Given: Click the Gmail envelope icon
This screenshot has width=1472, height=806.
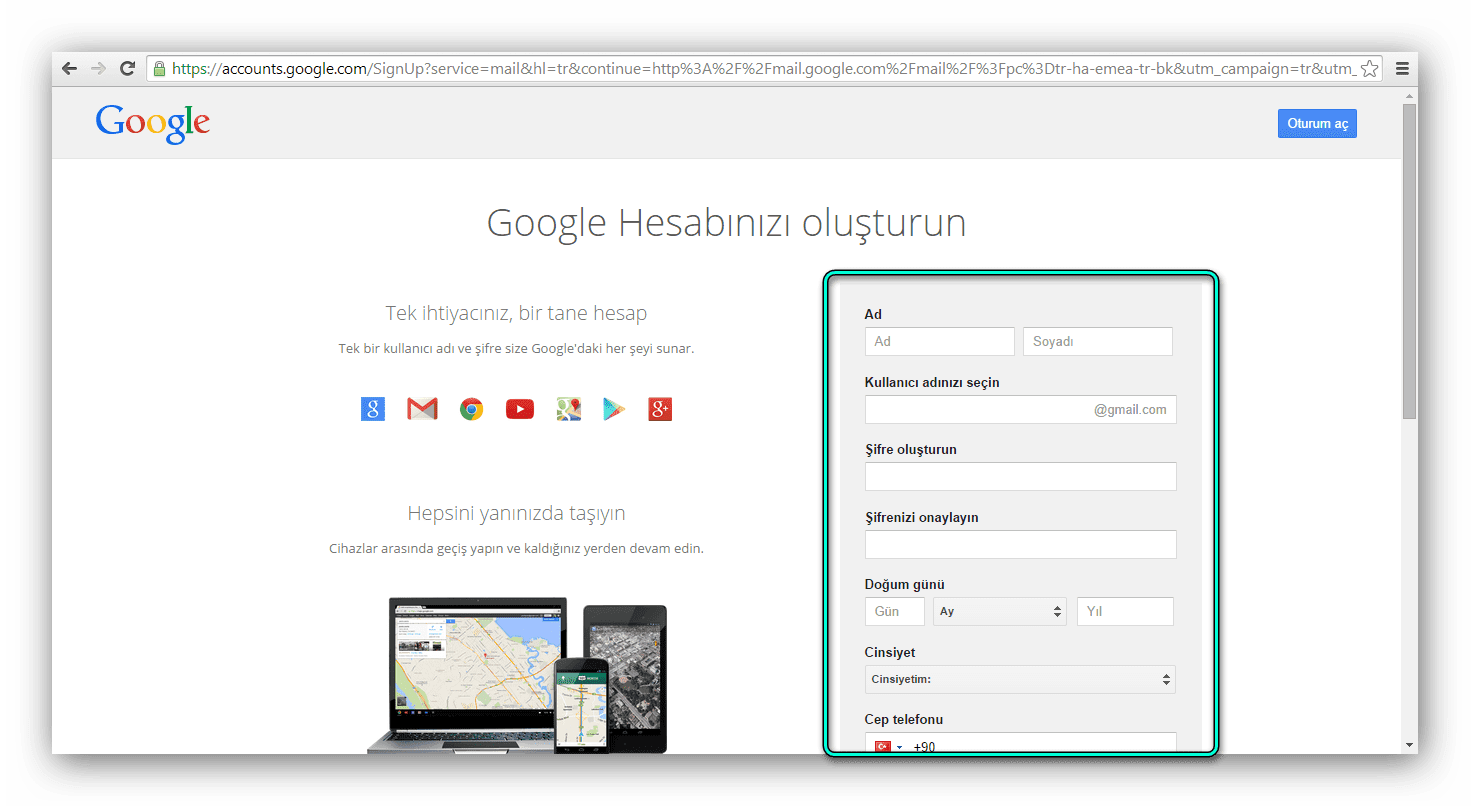Looking at the screenshot, I should (422, 408).
